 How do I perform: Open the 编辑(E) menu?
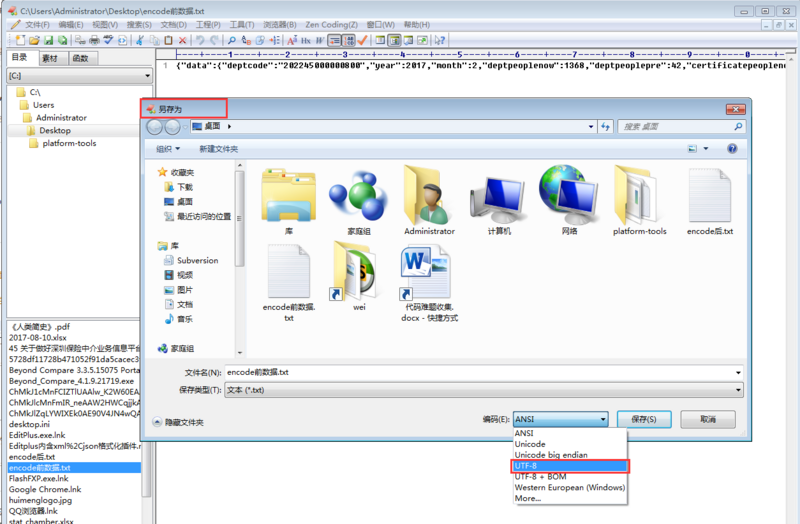(70, 24)
